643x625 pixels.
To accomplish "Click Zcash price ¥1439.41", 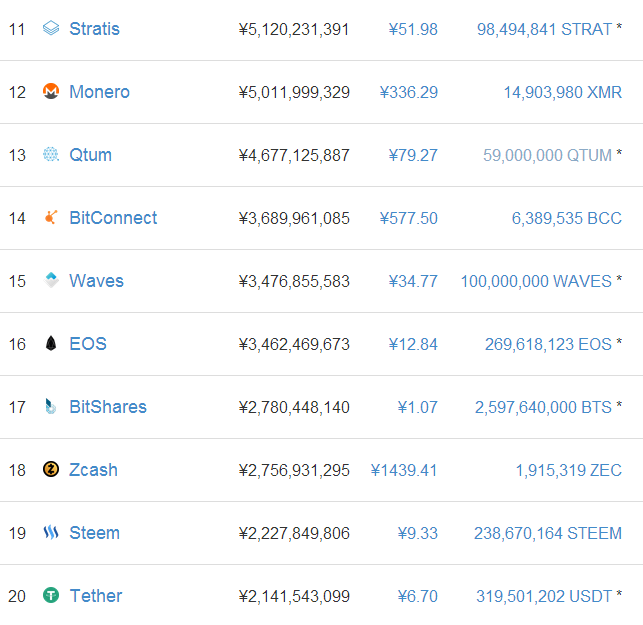I will (404, 470).
